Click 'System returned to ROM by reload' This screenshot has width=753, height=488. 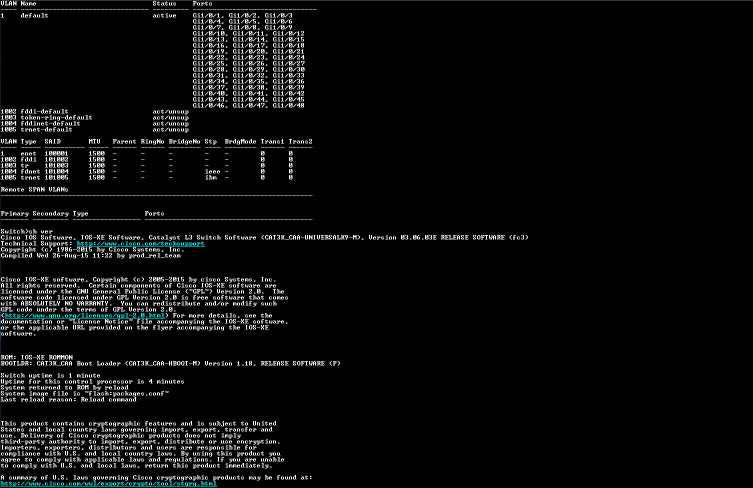pyautogui.click(x=64, y=388)
